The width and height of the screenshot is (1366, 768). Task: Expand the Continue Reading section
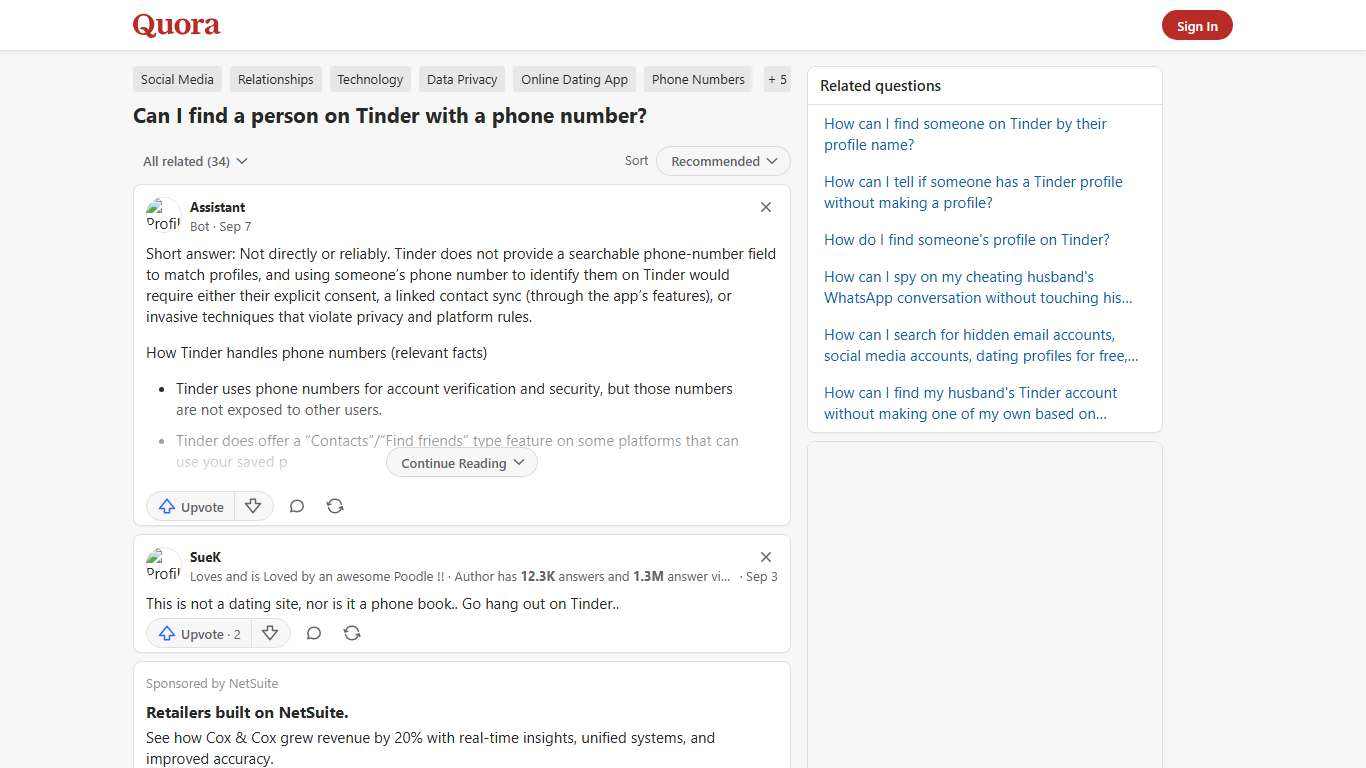coord(461,462)
